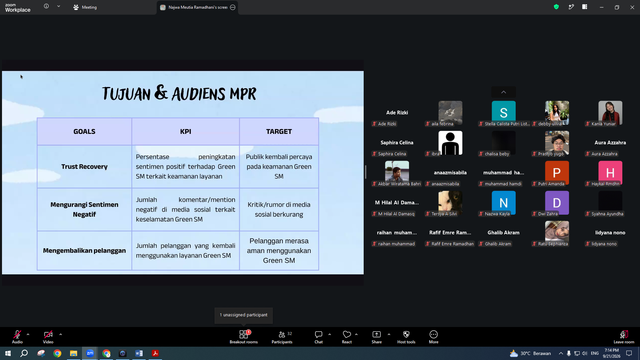Unmute the microphone with the Audio button
640x360 pixels.
pos(17,337)
